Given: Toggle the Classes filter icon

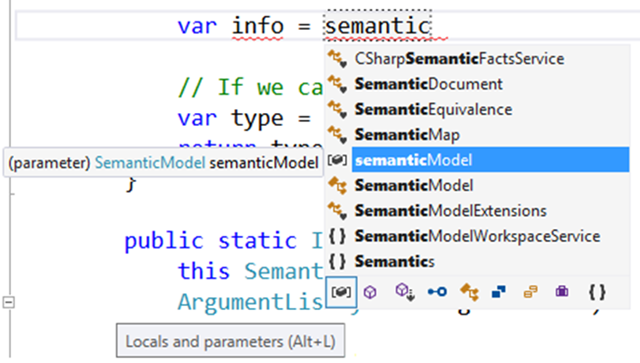Looking at the screenshot, I should coord(469,292).
